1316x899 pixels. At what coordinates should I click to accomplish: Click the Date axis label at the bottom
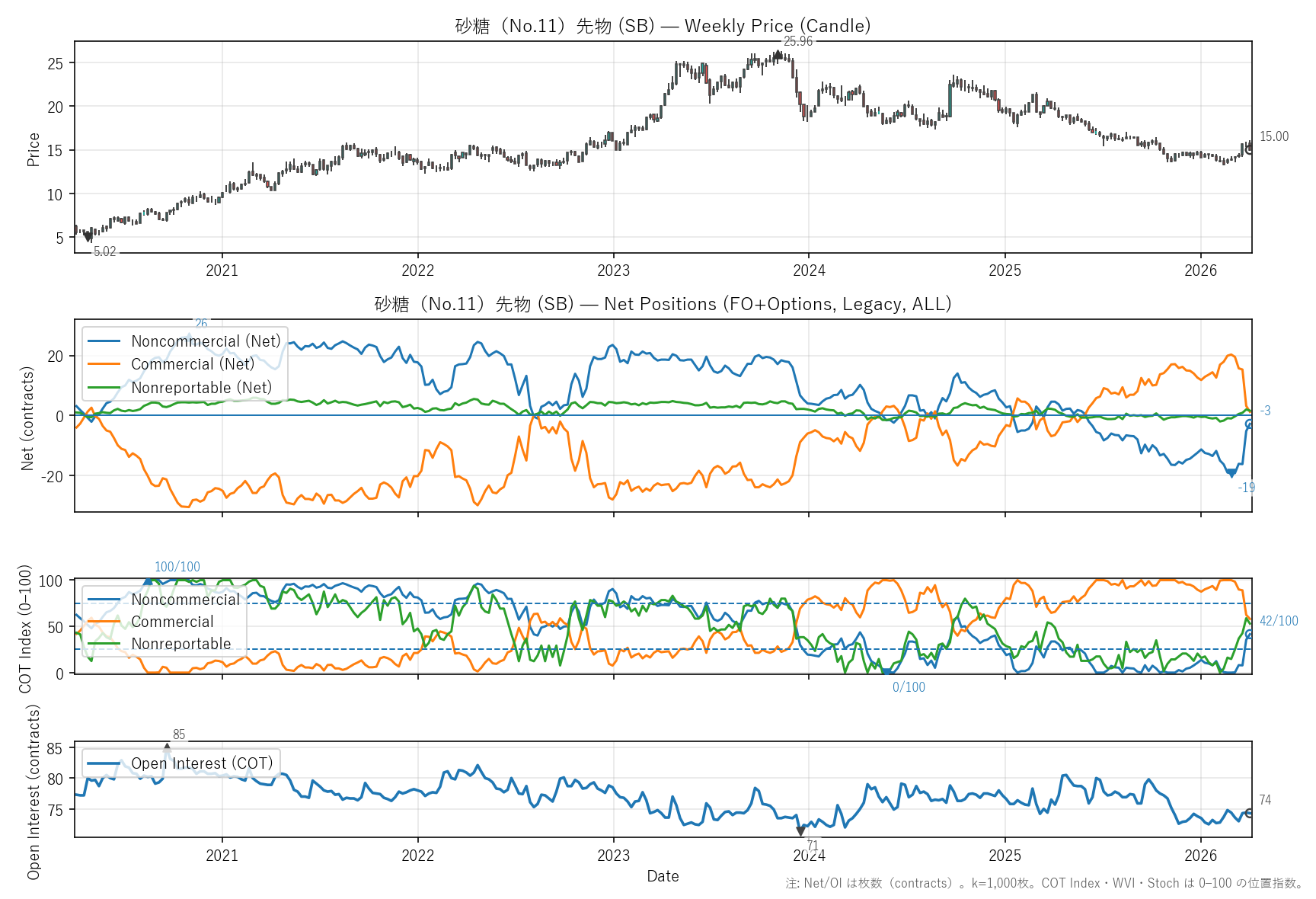pyautogui.click(x=663, y=876)
